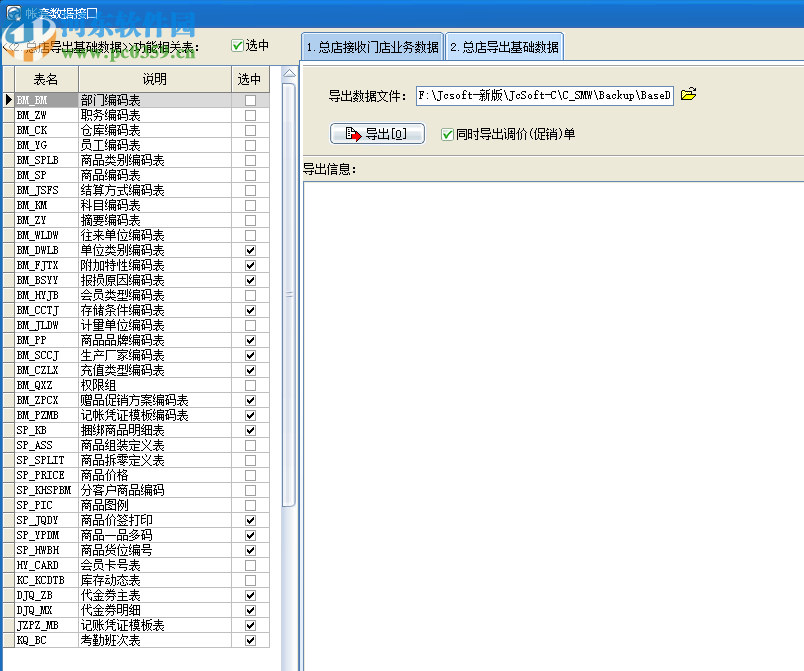This screenshot has height=671, width=804.
Task: Select the BM_JSFS row name cell
Action: pos(46,190)
